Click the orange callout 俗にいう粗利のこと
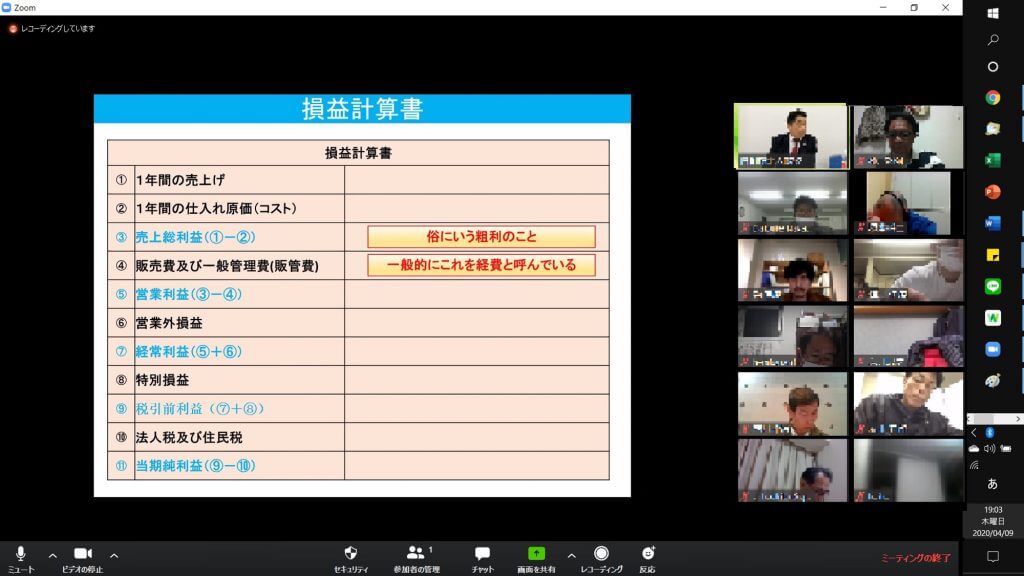Viewport: 1024px width, 576px height. (x=481, y=236)
